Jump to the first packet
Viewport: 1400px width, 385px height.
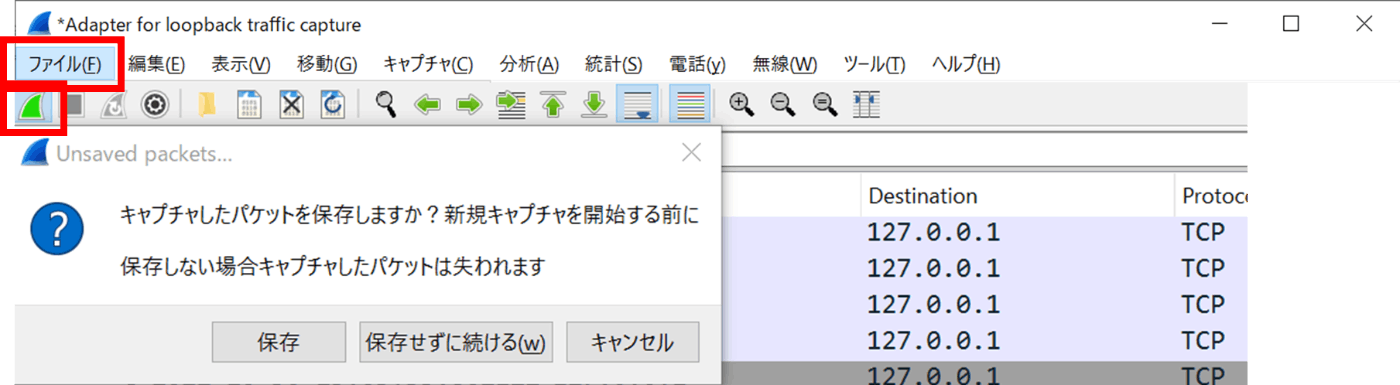tap(552, 105)
